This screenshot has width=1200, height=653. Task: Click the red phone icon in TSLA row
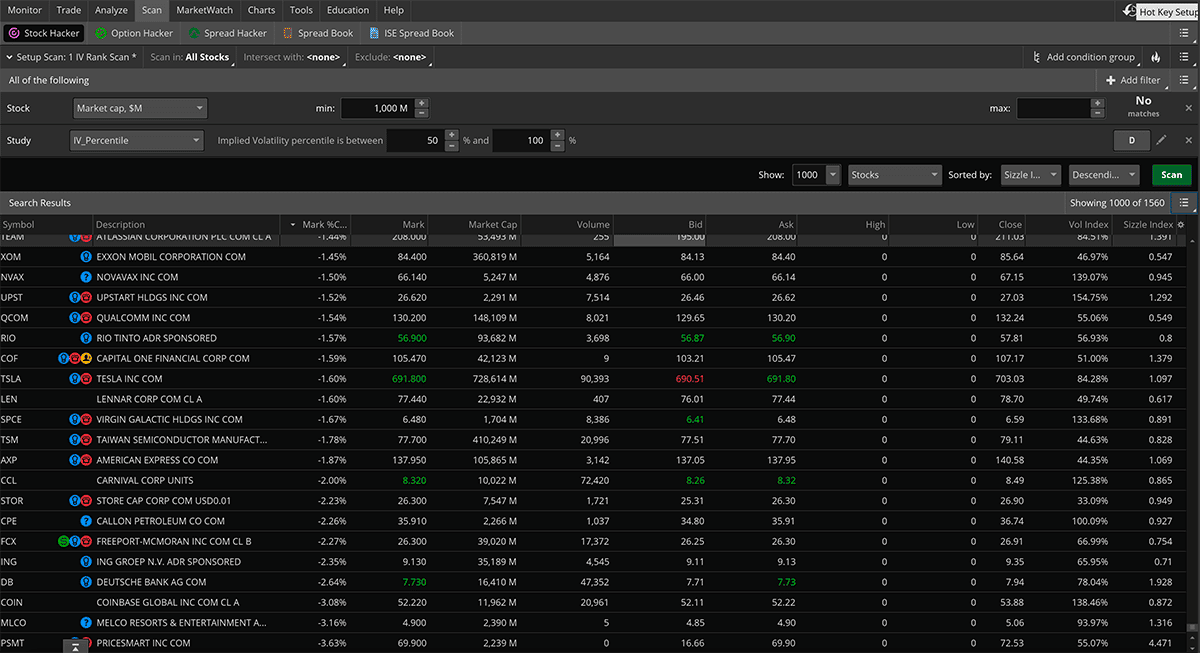(86, 378)
